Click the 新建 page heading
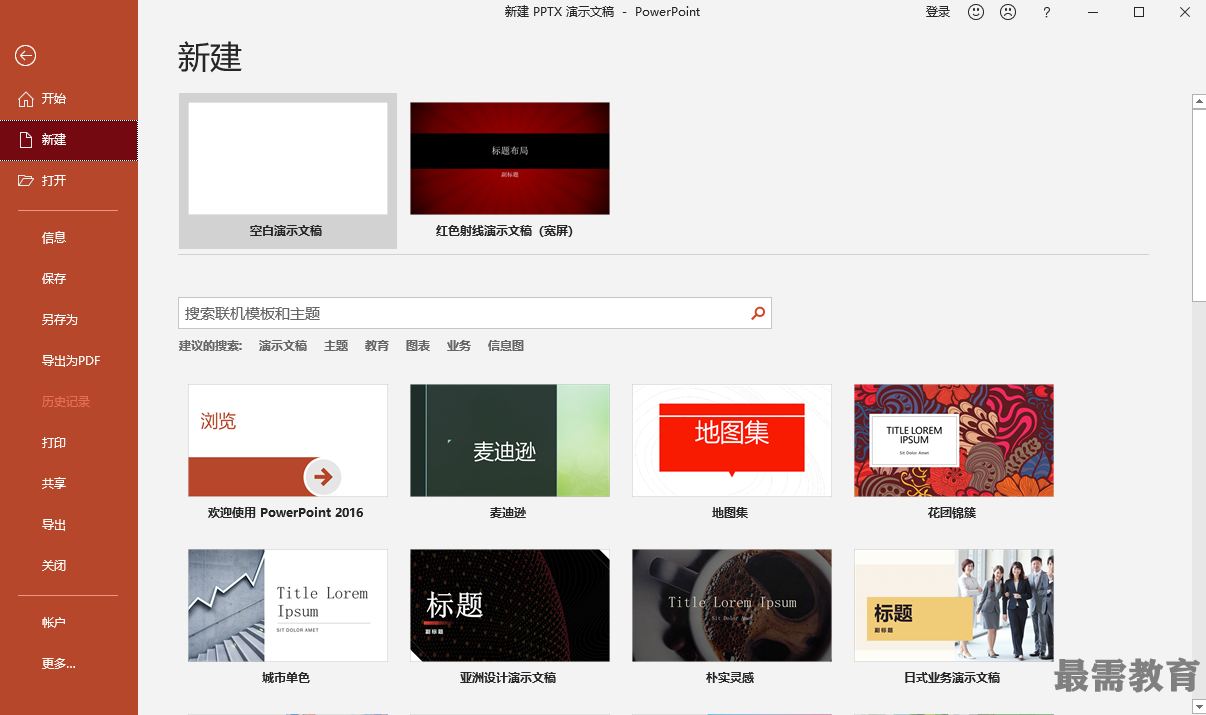The width and height of the screenshot is (1206, 715). tap(210, 58)
